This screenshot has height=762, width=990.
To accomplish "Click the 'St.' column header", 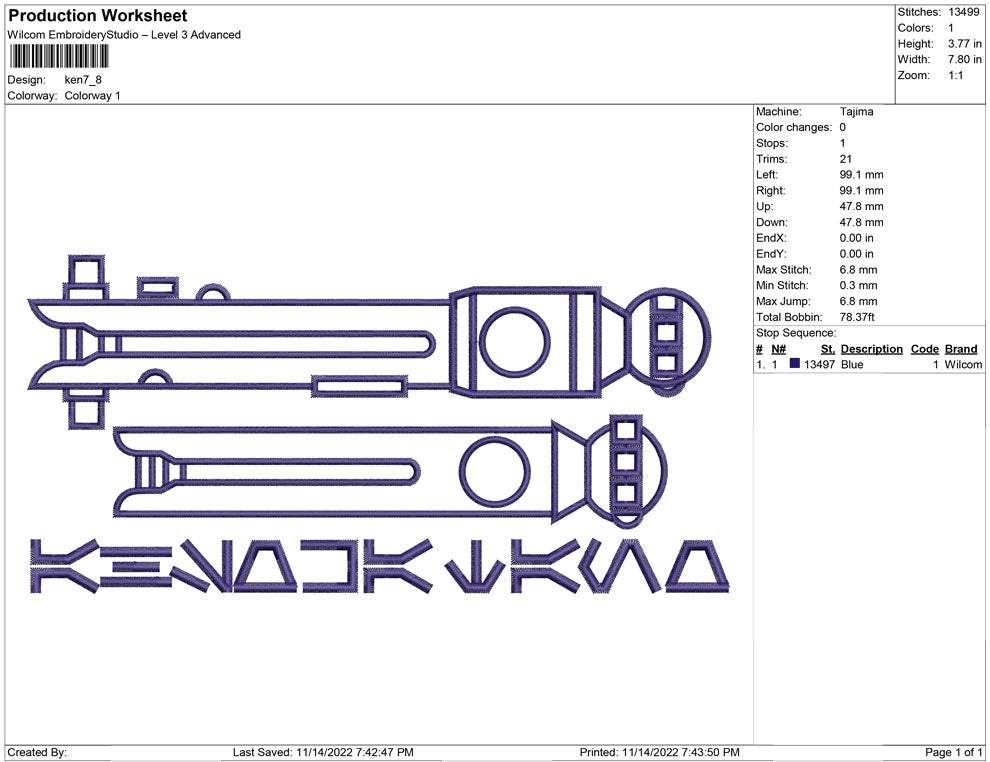I will 828,349.
